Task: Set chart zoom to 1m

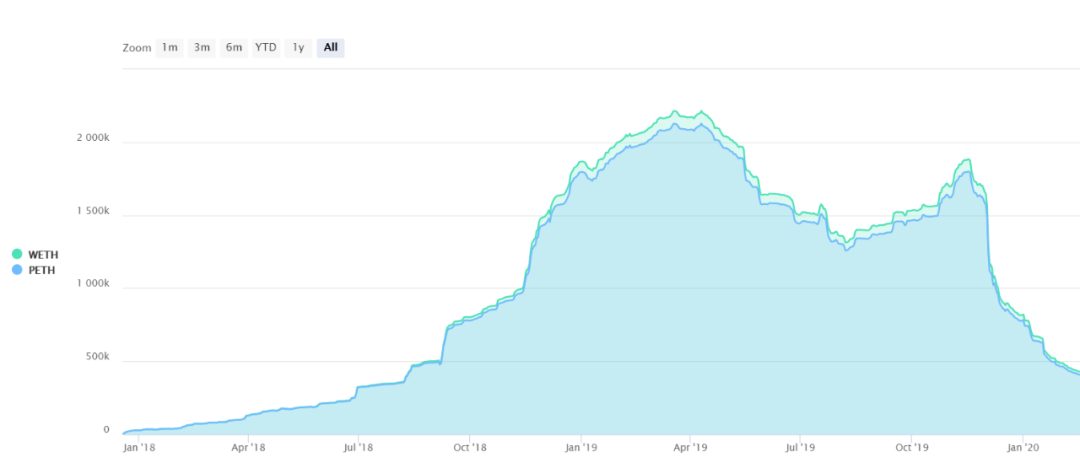Action: (x=169, y=48)
